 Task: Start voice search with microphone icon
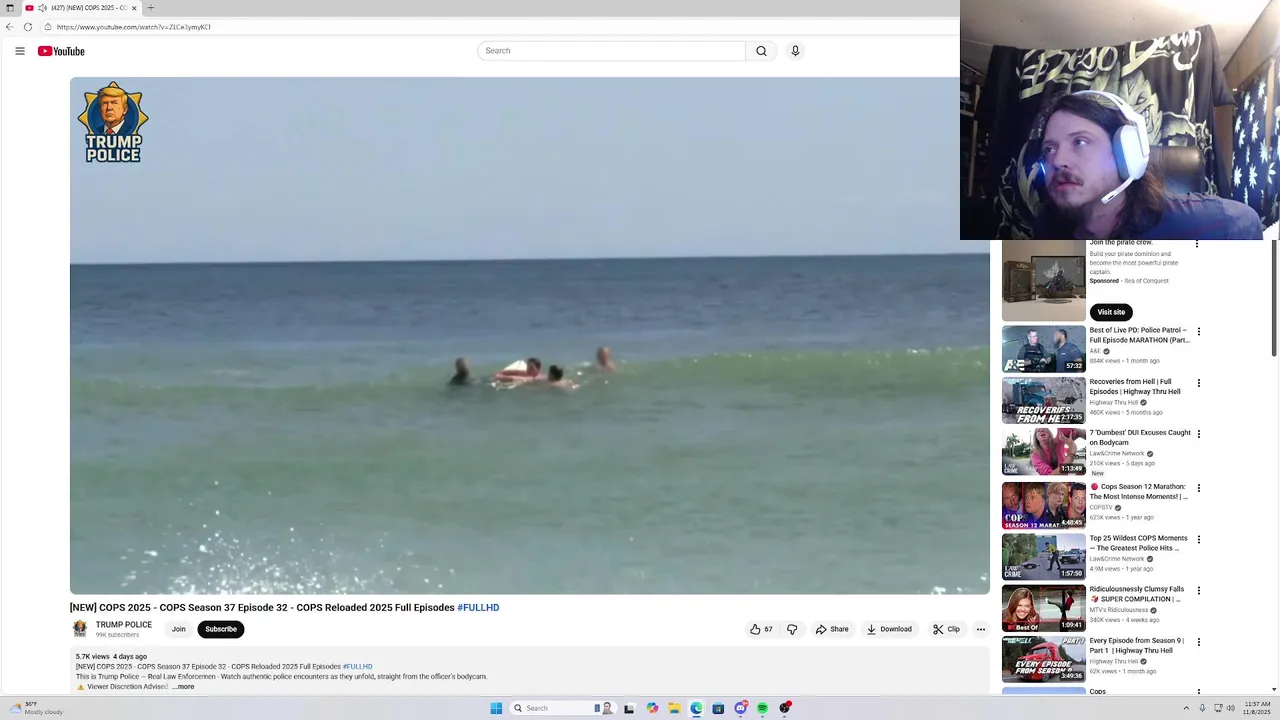pyautogui.click(x=795, y=51)
